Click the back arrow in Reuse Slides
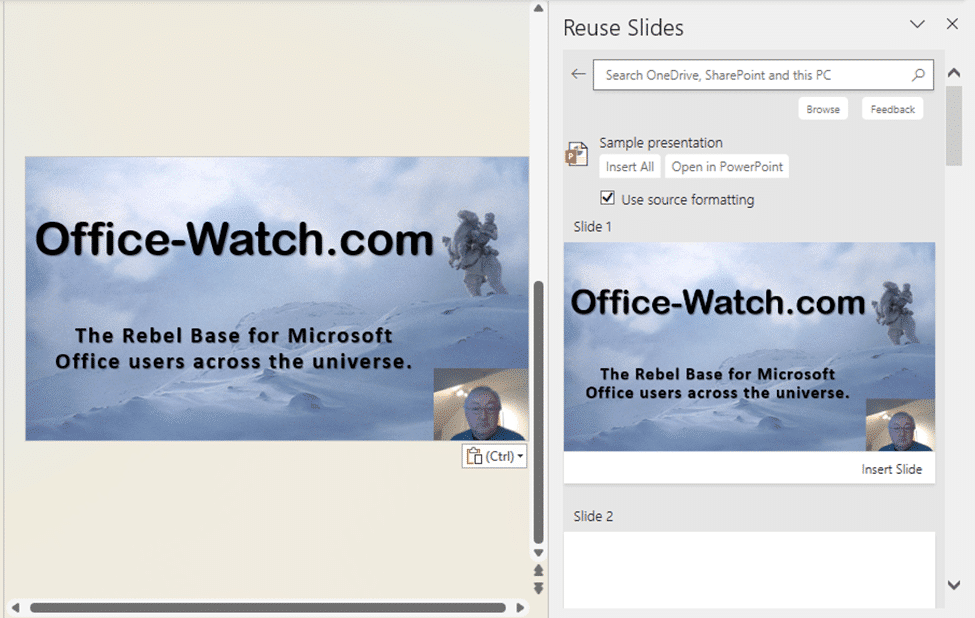Screen dimensions: 975x618 click(x=578, y=74)
